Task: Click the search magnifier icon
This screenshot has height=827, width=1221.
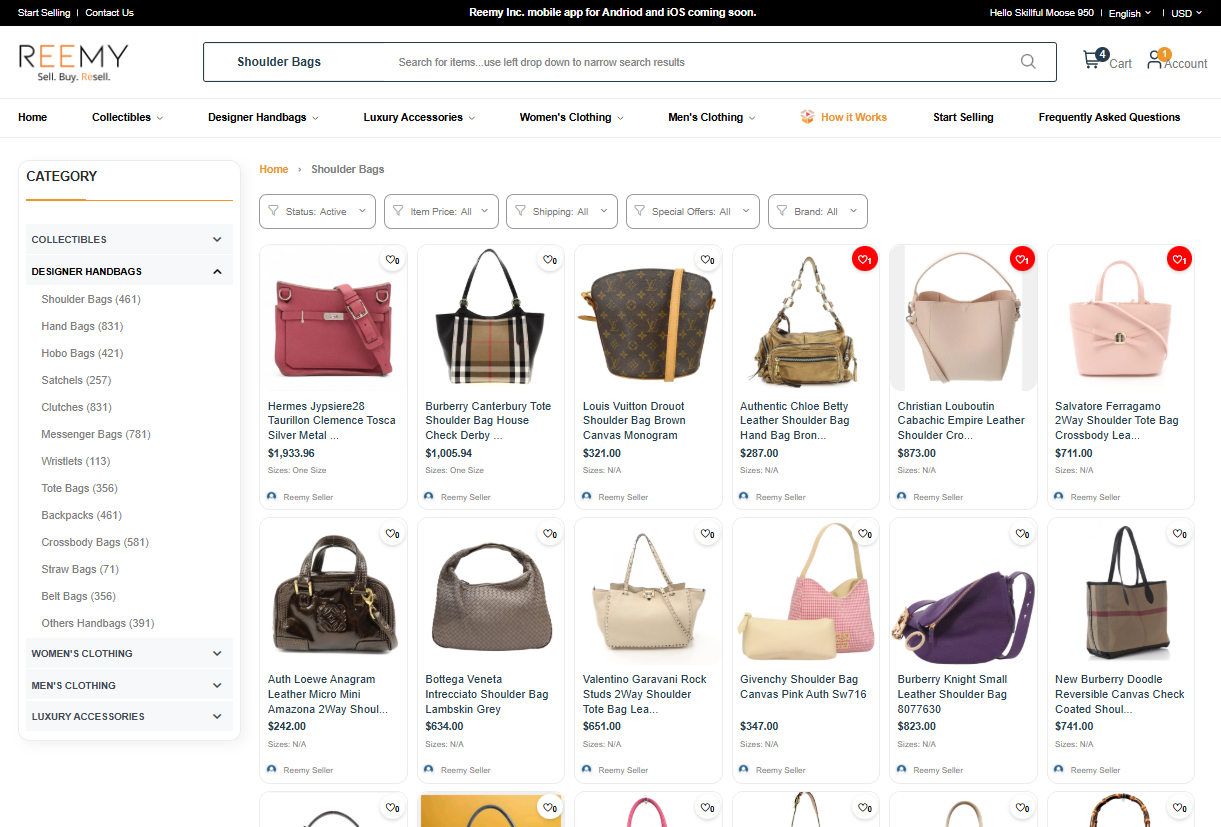Action: [1028, 62]
